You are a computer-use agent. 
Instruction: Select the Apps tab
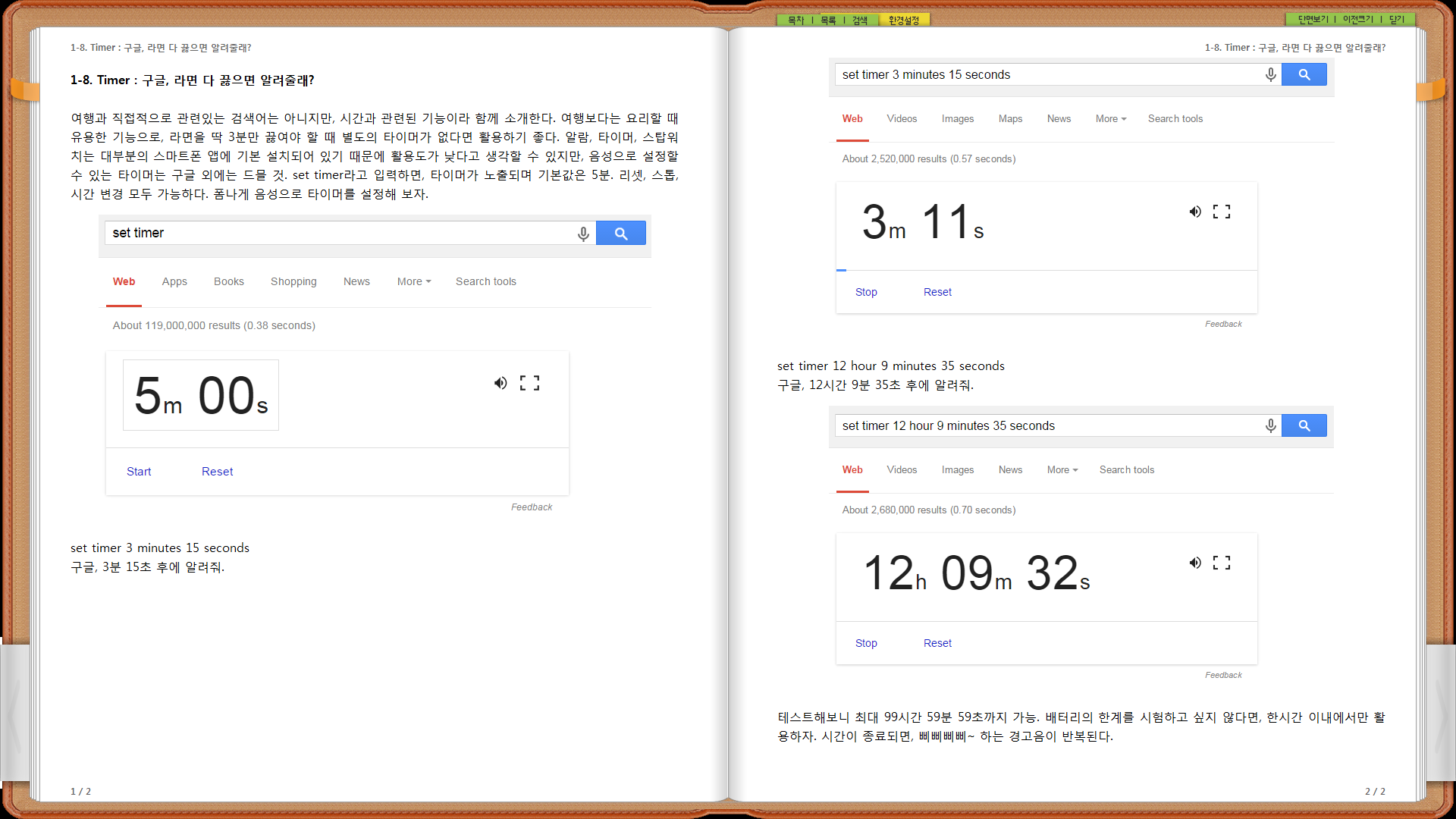(174, 281)
